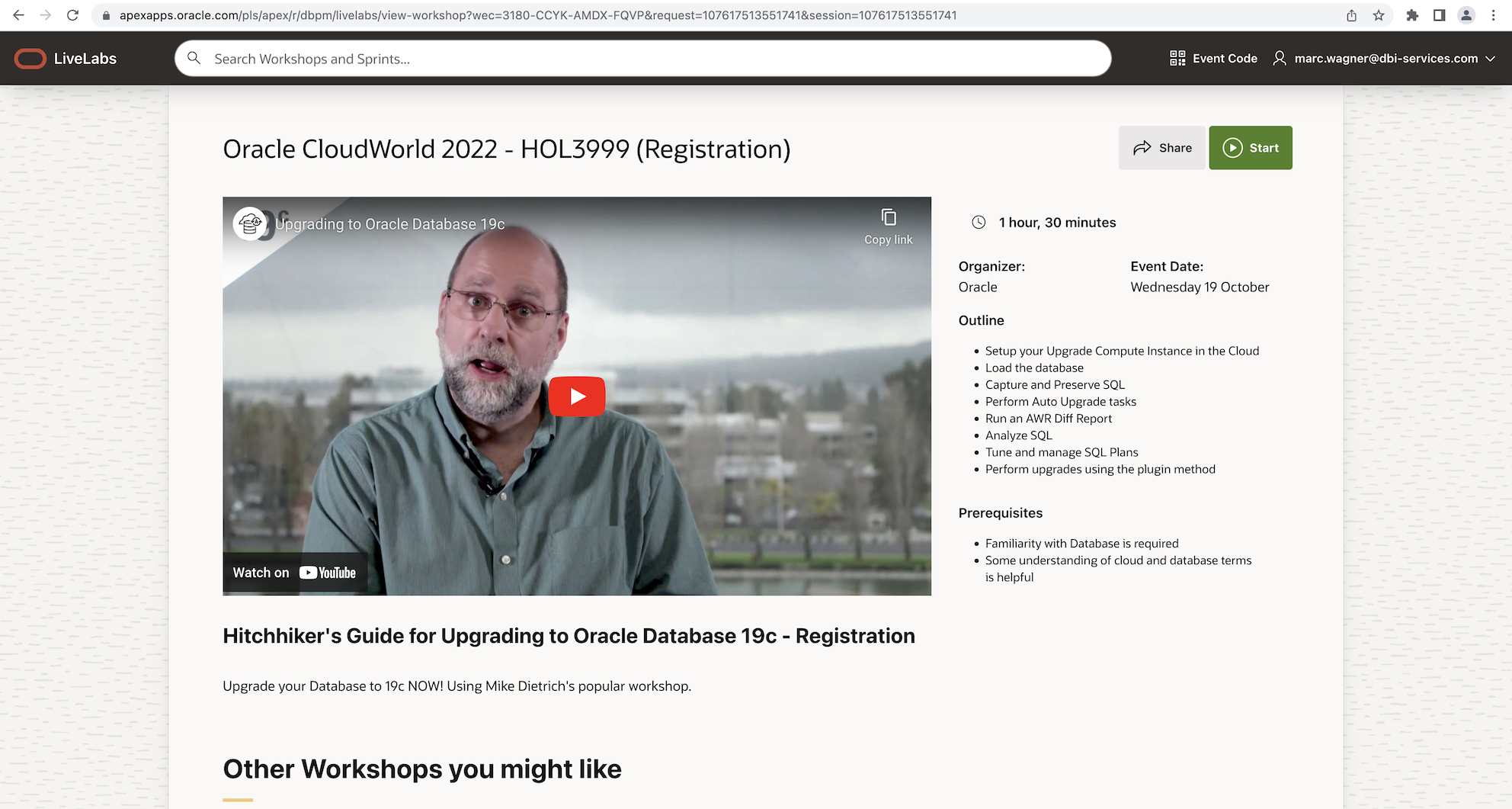Reload the page with refresh icon

pos(73,15)
